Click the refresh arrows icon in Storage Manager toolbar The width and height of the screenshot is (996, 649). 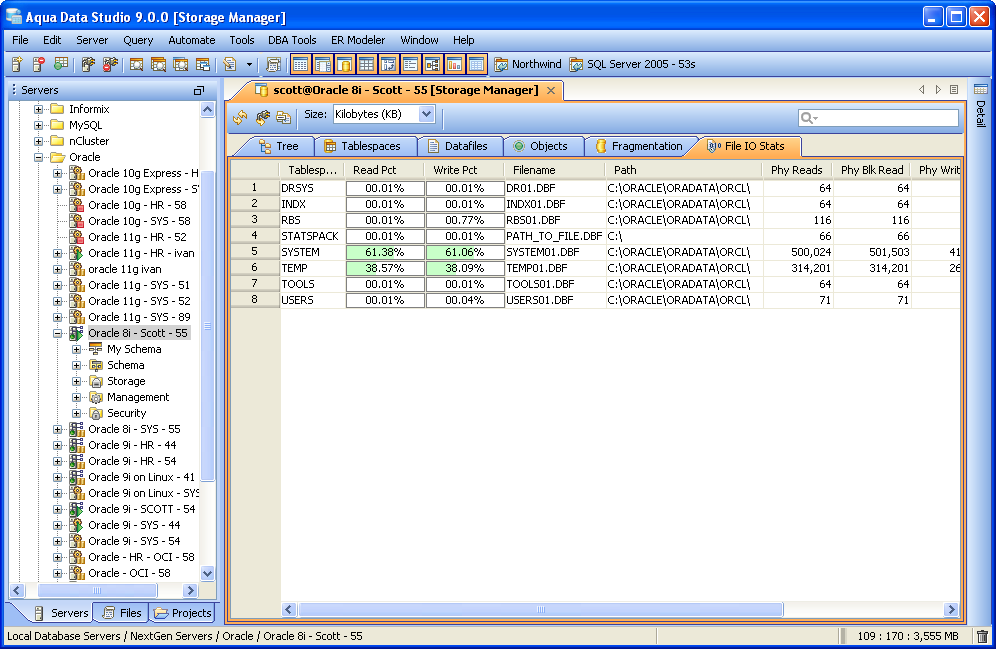click(x=240, y=117)
